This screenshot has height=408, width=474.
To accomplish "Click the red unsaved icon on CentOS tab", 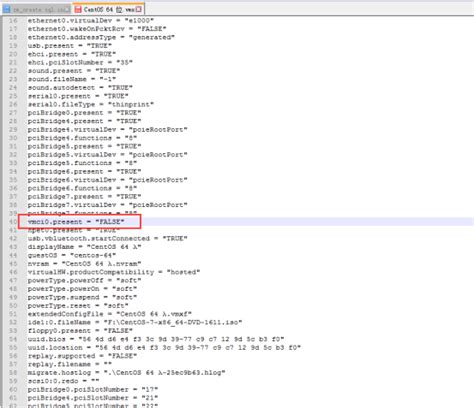I will pos(78,9).
